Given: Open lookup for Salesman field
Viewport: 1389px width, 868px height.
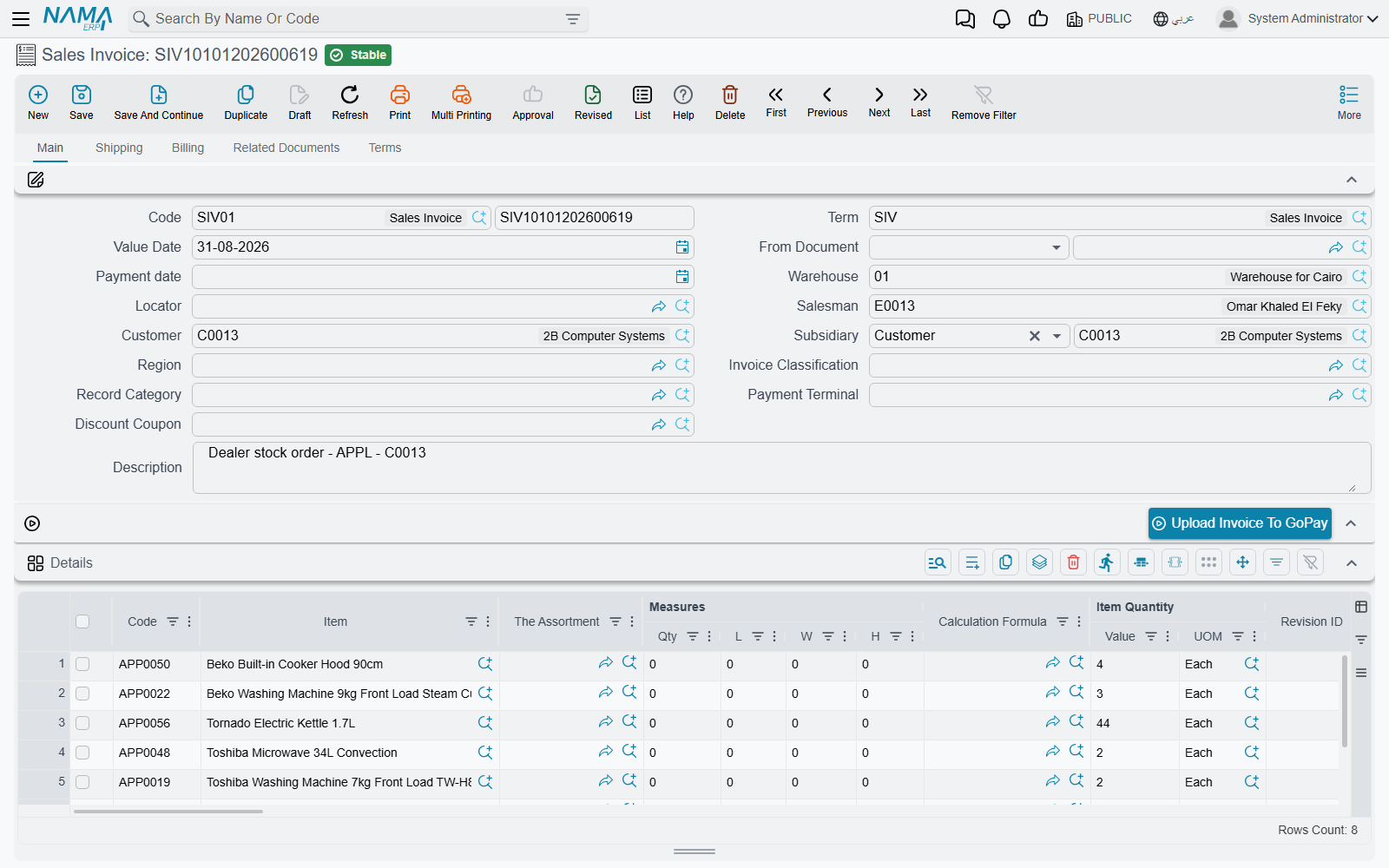Looking at the screenshot, I should point(1359,306).
